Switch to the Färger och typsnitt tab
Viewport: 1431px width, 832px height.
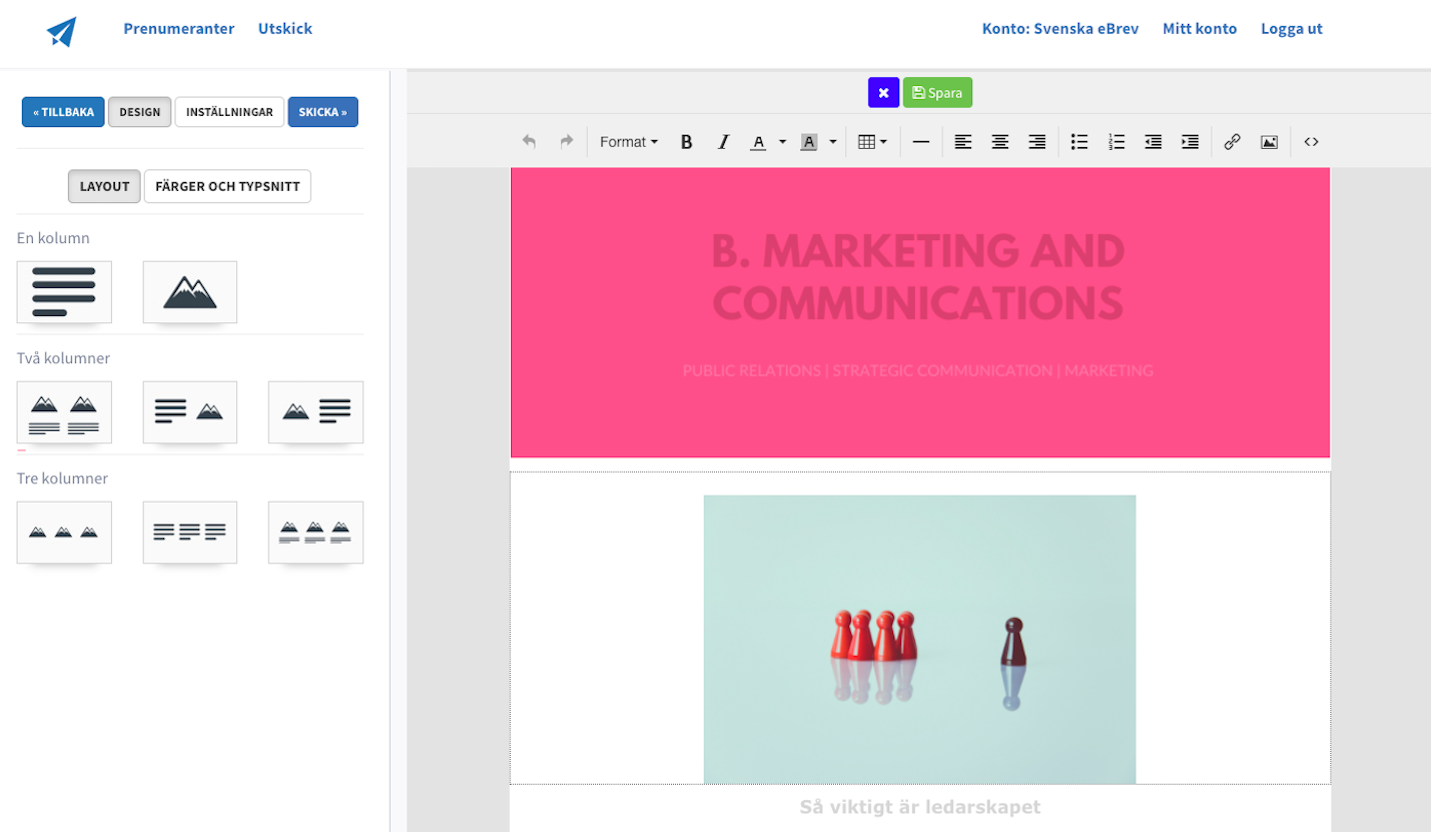tap(227, 186)
